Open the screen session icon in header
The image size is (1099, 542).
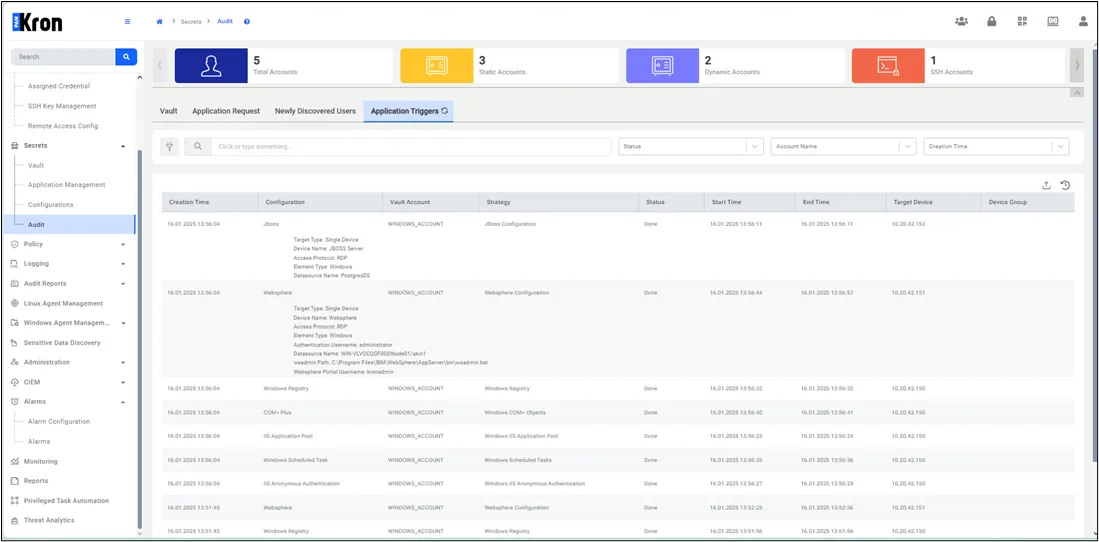click(x=1053, y=21)
